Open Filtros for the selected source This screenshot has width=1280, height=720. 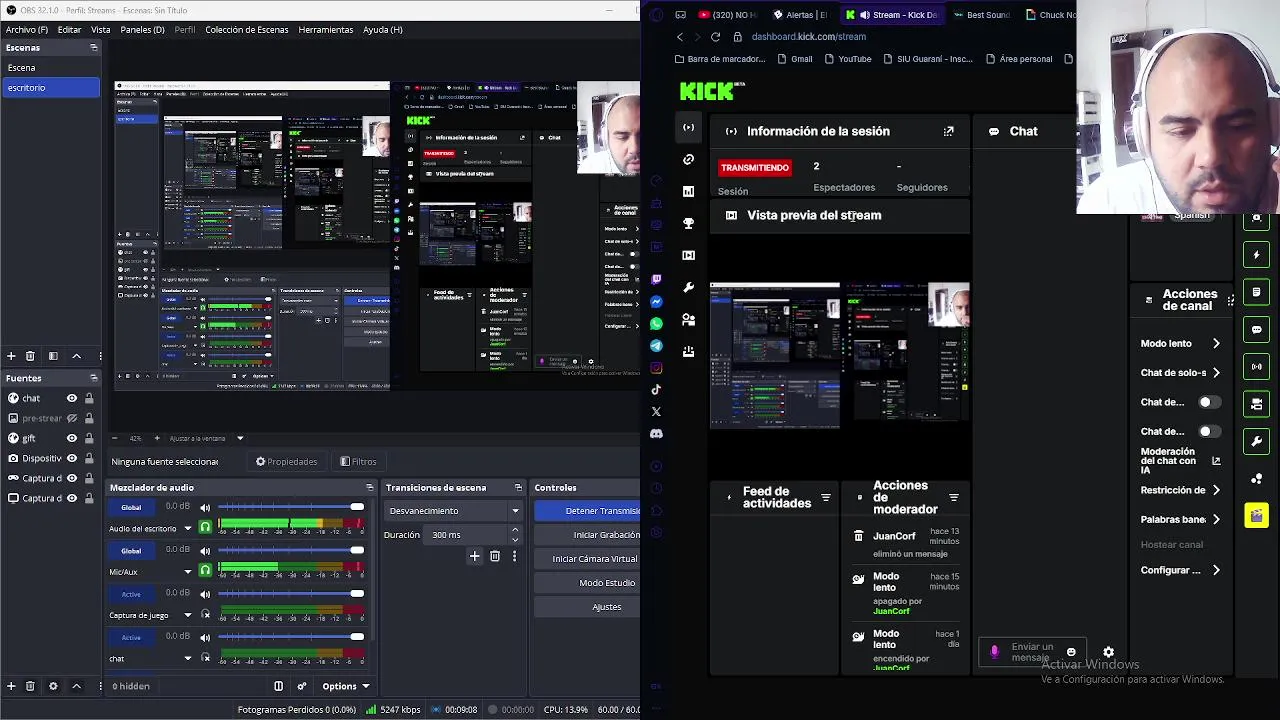(358, 462)
